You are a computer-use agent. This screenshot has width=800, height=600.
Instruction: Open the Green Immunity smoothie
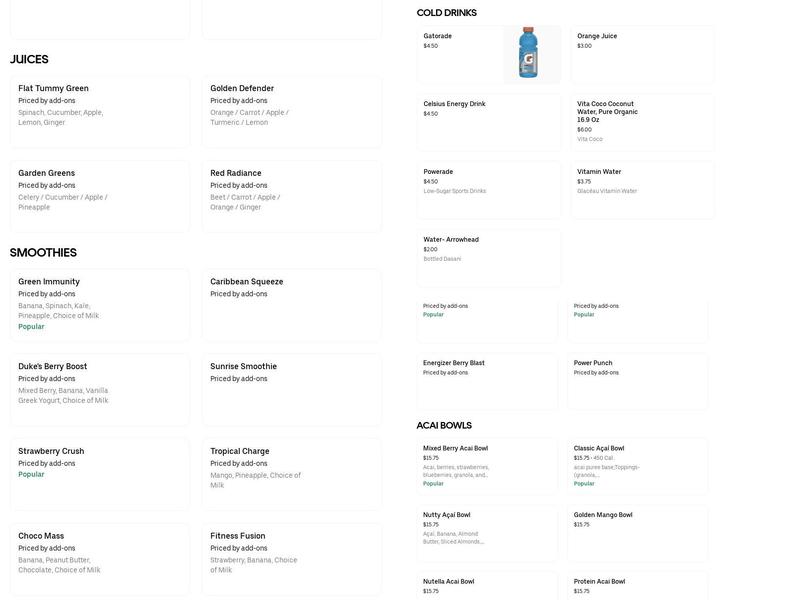point(100,304)
